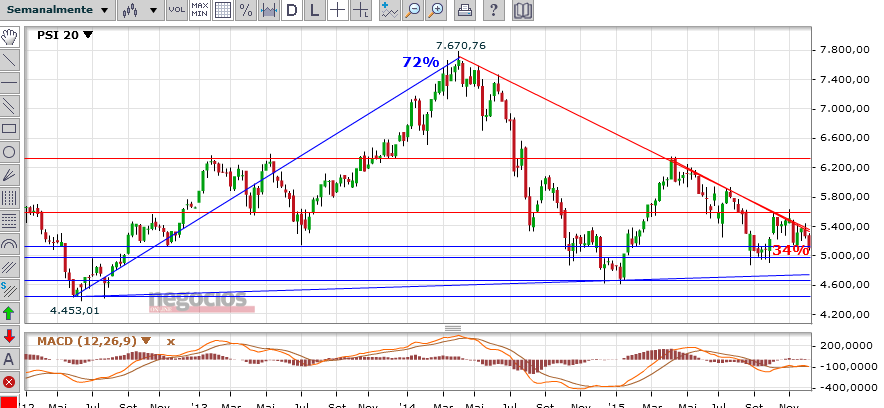
Task: Toggle the D mode button
Action: (291, 10)
